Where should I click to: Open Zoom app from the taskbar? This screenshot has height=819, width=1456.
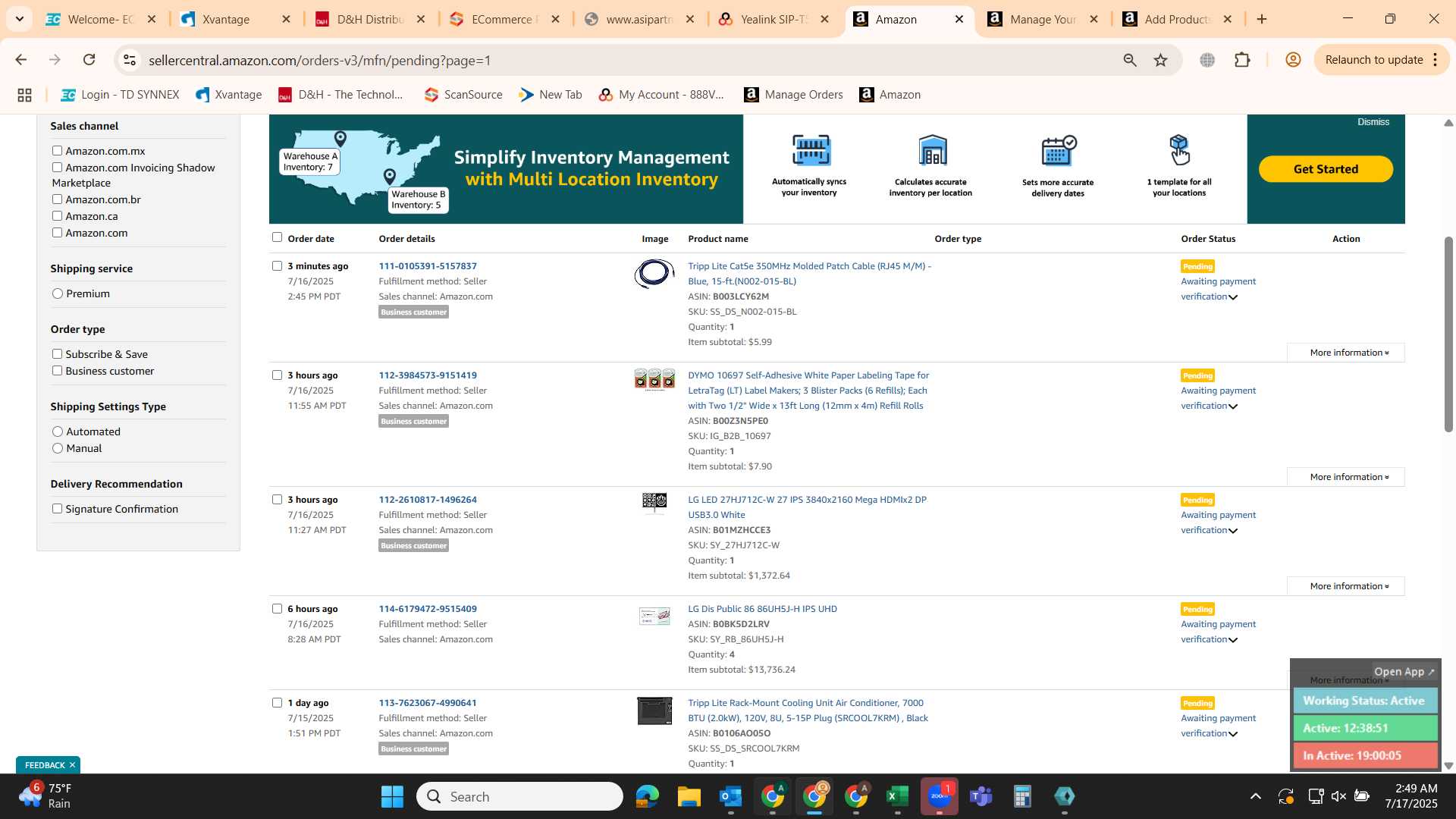click(939, 796)
